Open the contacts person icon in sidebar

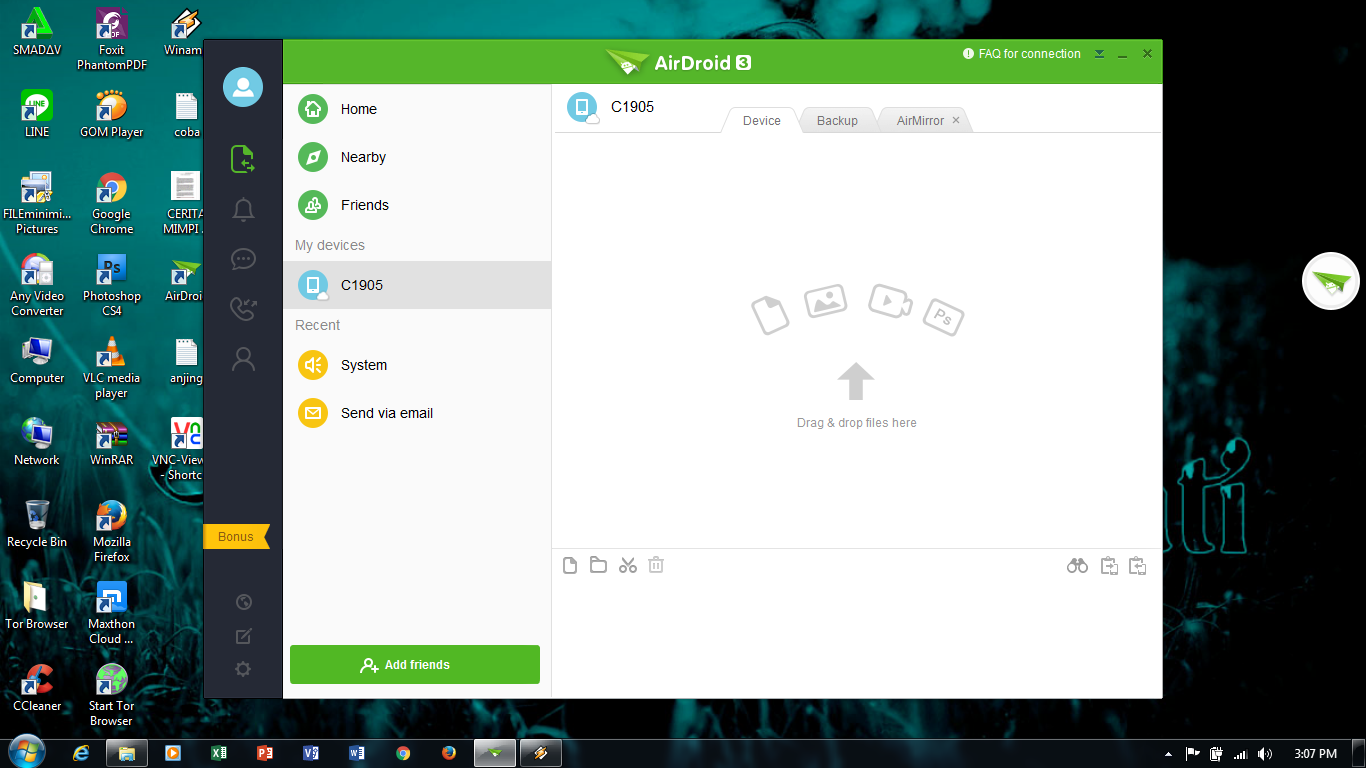click(x=243, y=359)
